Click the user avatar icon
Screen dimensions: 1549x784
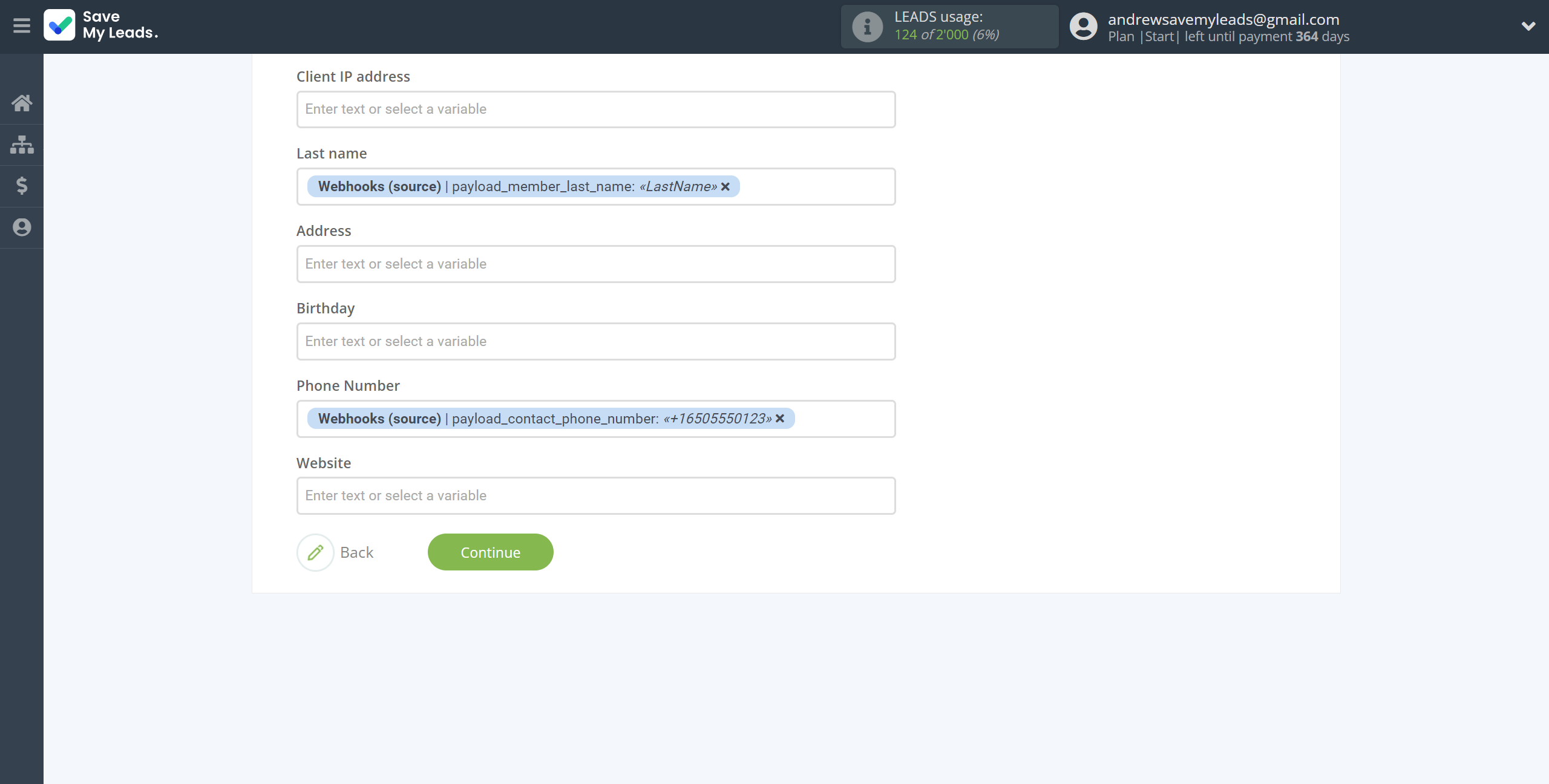(1083, 27)
